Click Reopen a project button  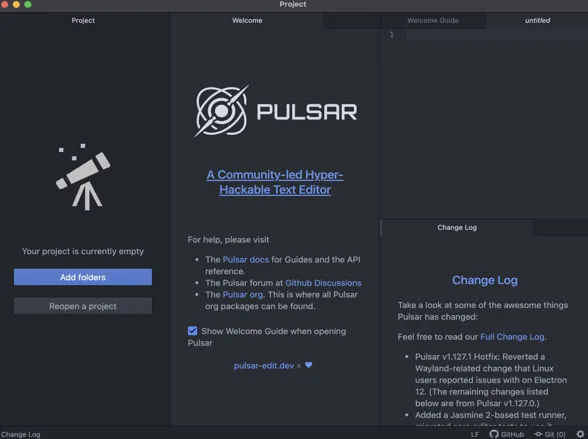click(x=83, y=306)
